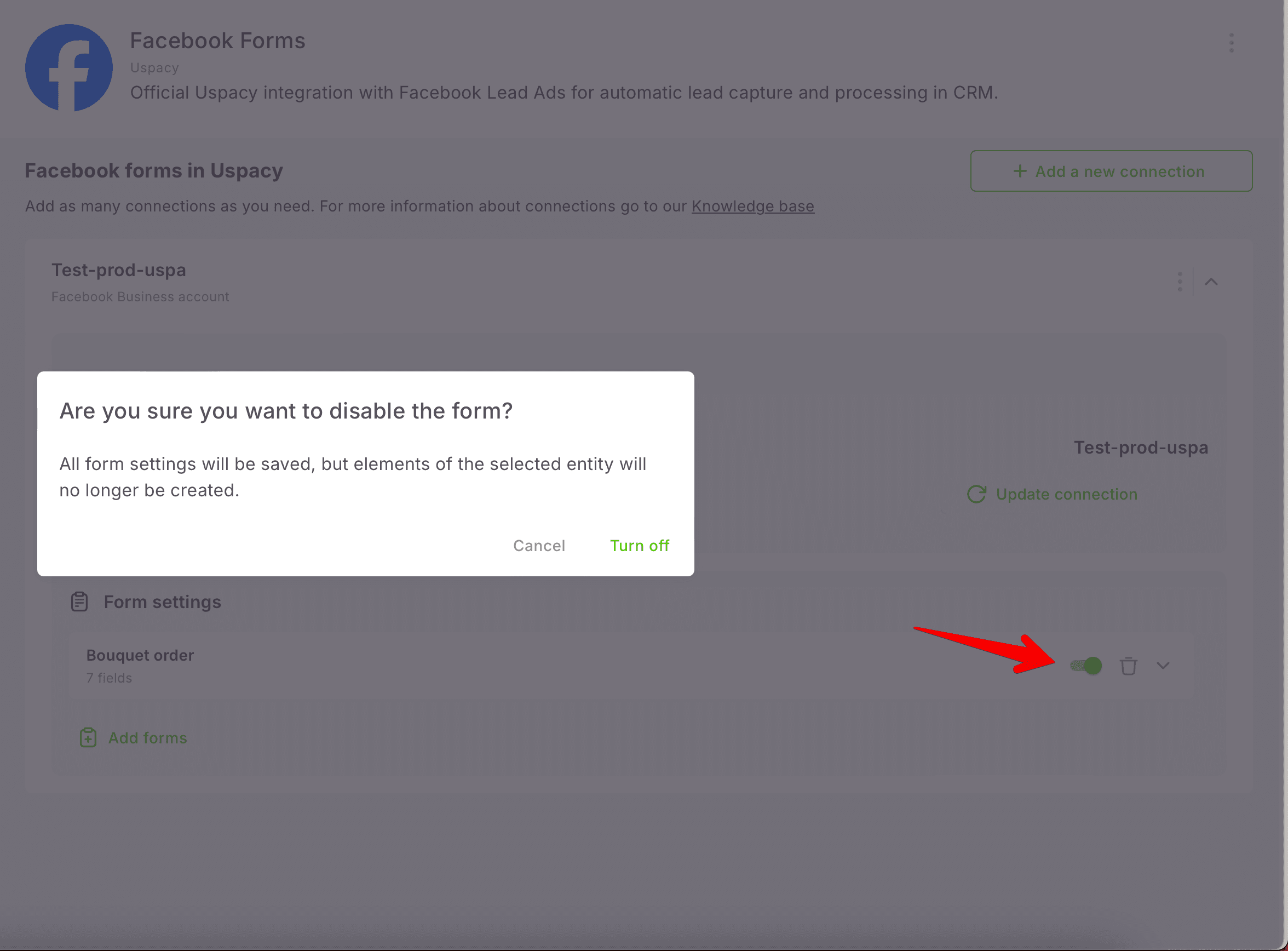Click the 'Form settings' heading

[x=162, y=601]
